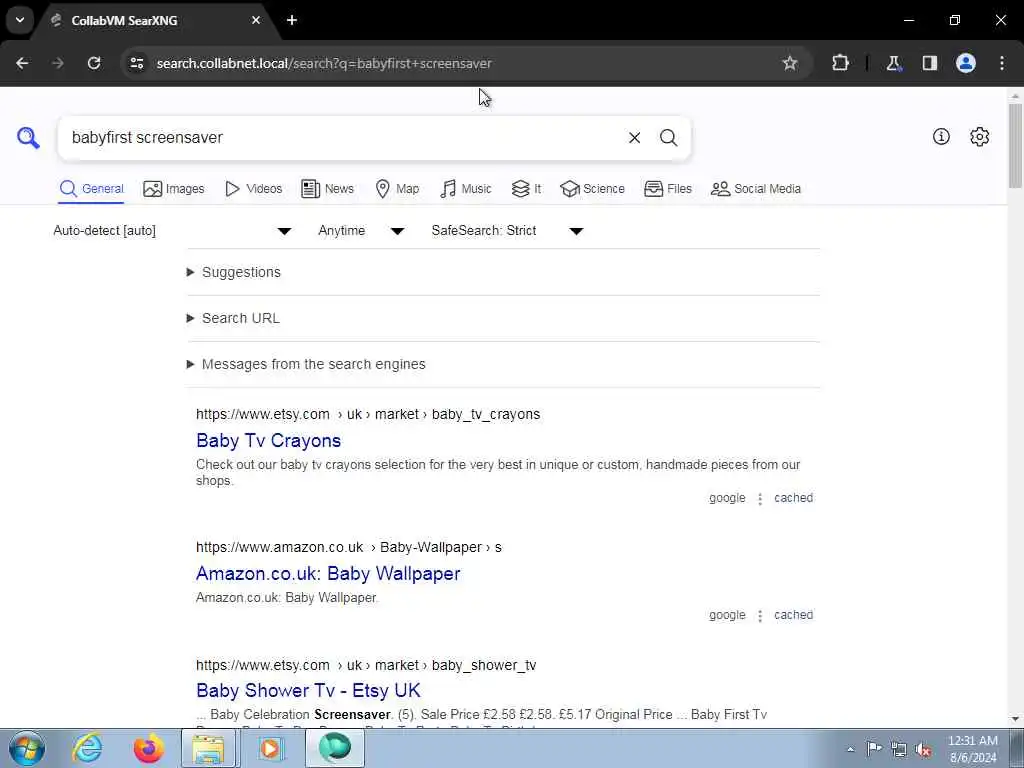The height and width of the screenshot is (768, 1024).
Task: Switch to the Images tab
Action: (x=174, y=189)
